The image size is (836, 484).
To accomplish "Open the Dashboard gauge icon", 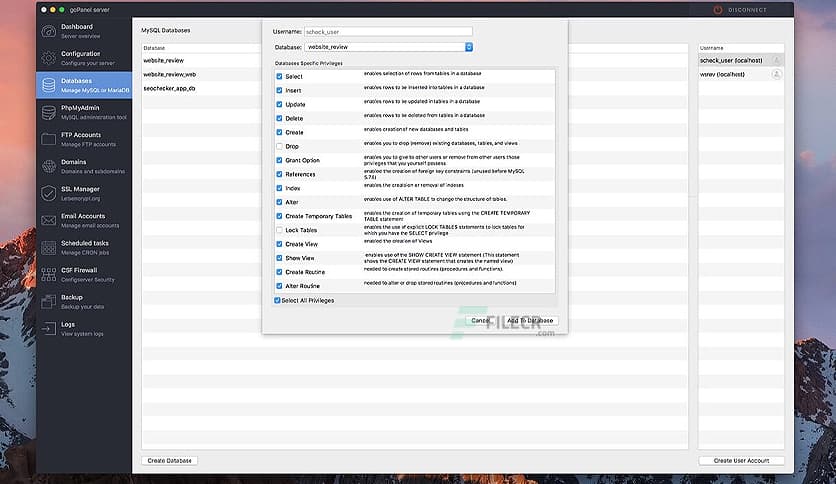I will coord(49,31).
